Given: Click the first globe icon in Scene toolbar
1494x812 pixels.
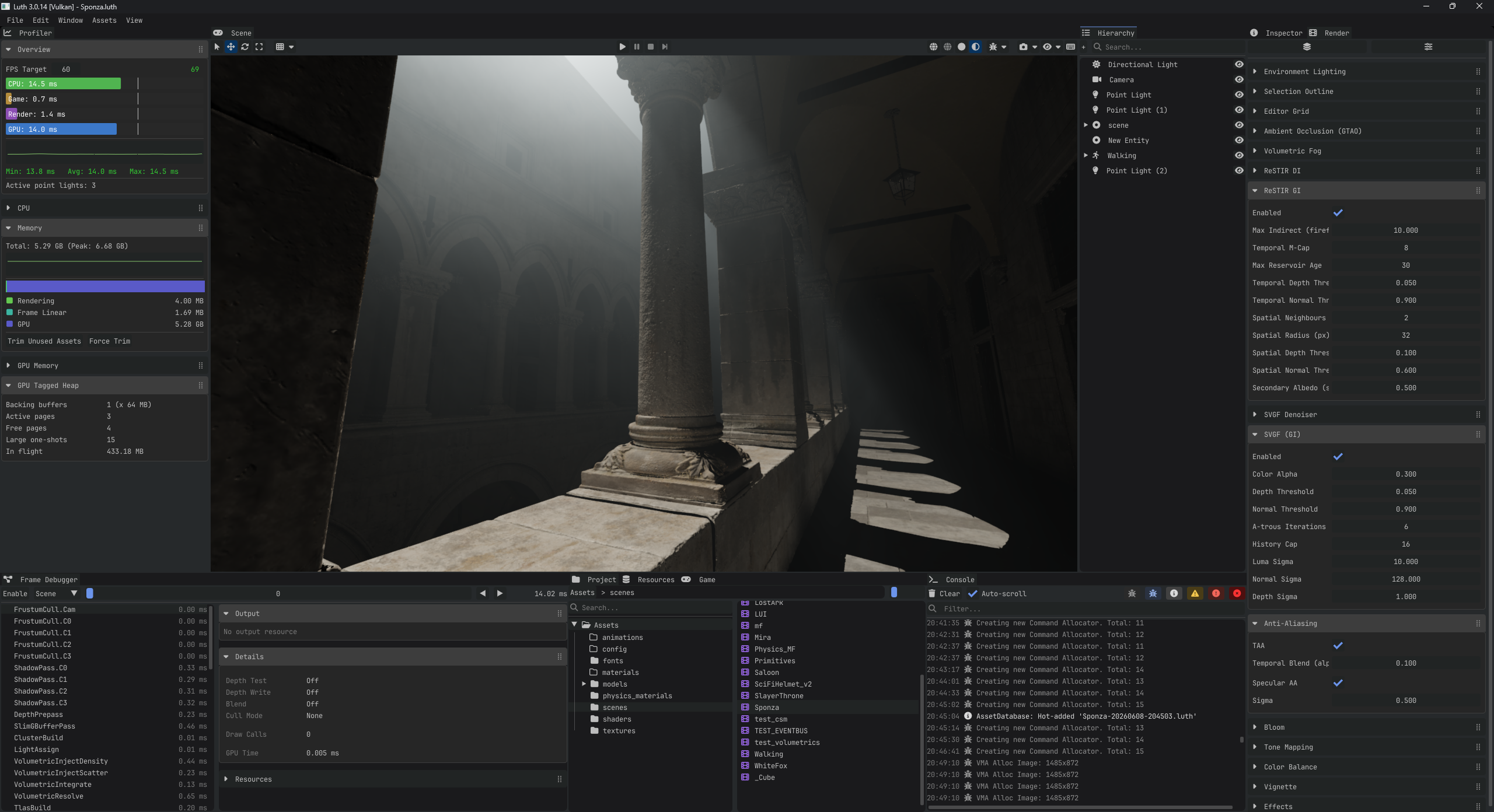Looking at the screenshot, I should (933, 47).
